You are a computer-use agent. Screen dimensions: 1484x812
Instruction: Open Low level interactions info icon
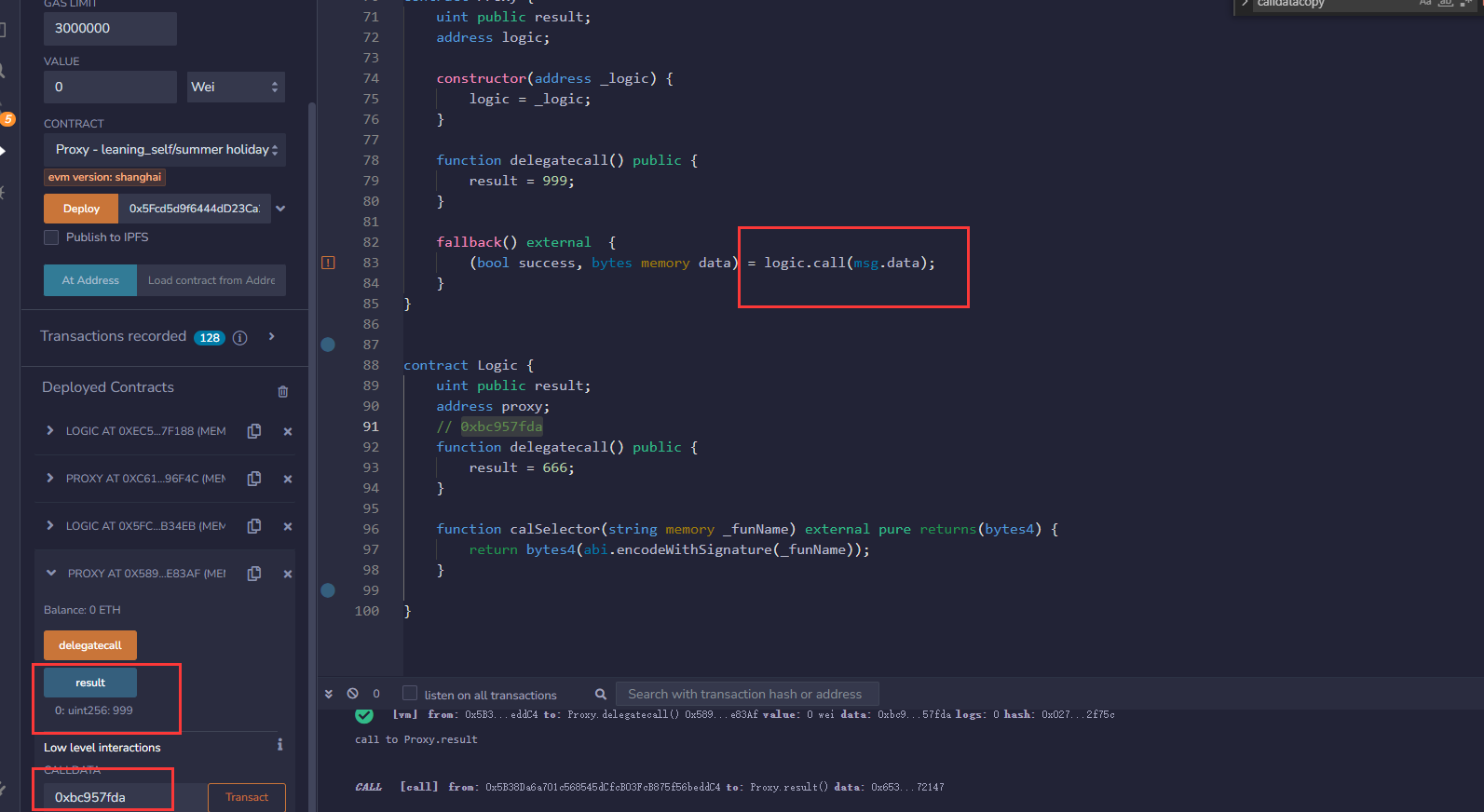pos(279,745)
